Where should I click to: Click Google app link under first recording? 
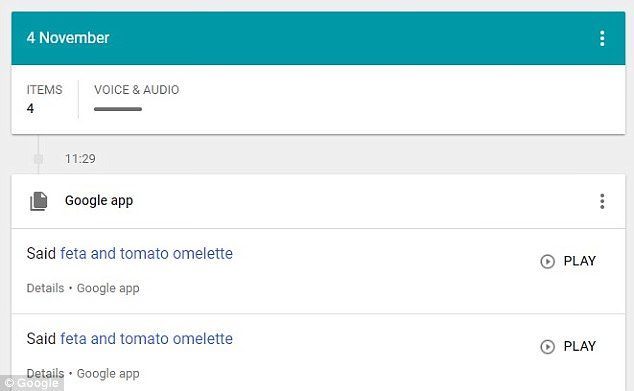108,288
